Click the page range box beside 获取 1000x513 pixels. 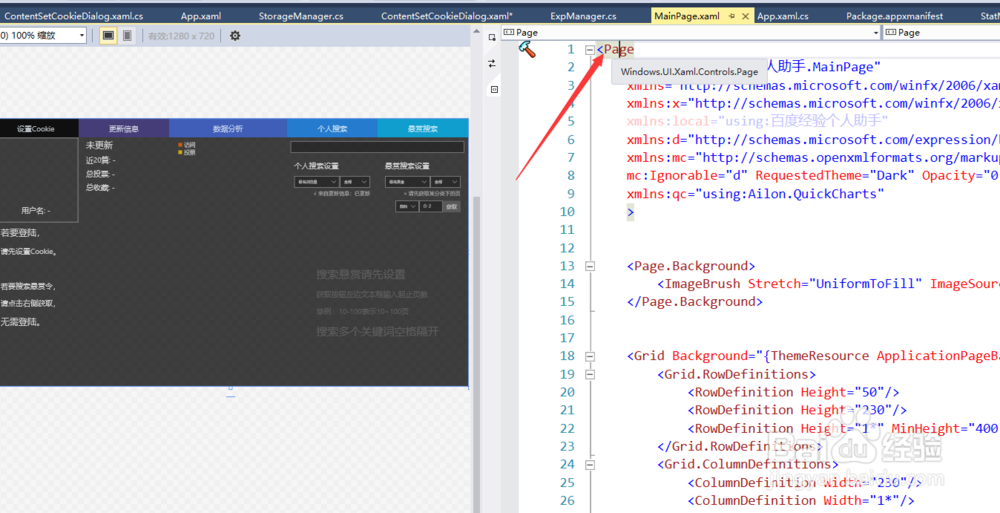click(431, 206)
